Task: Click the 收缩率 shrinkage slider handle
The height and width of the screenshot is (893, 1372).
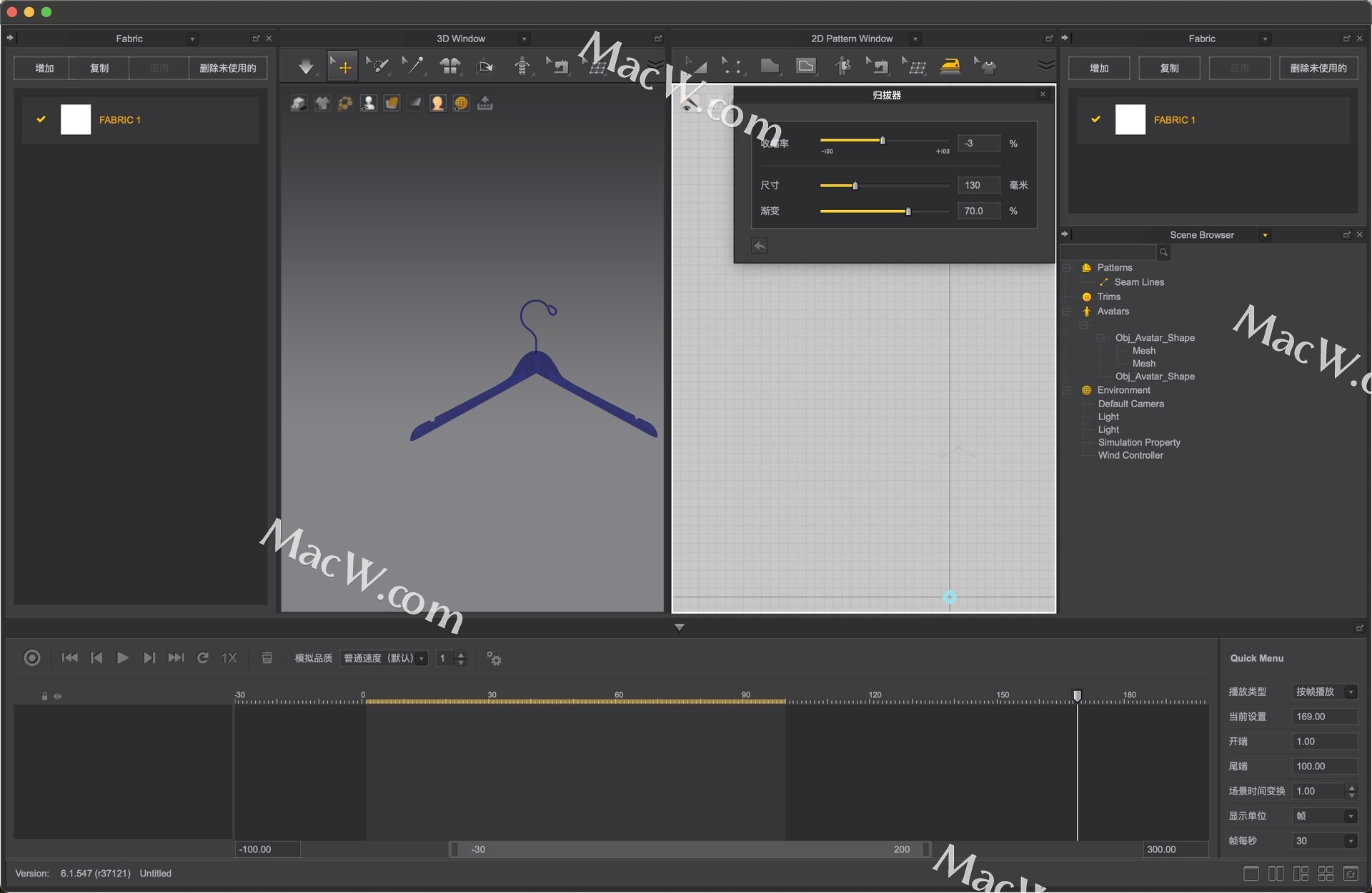Action: pyautogui.click(x=883, y=141)
